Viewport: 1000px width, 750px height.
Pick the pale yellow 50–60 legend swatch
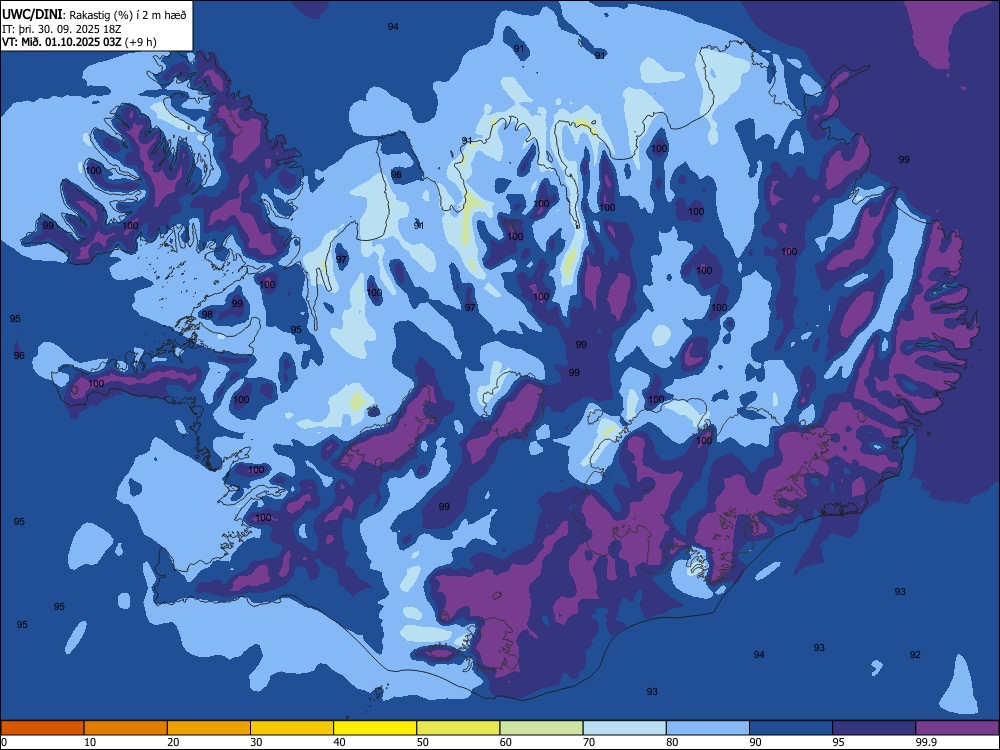click(459, 728)
